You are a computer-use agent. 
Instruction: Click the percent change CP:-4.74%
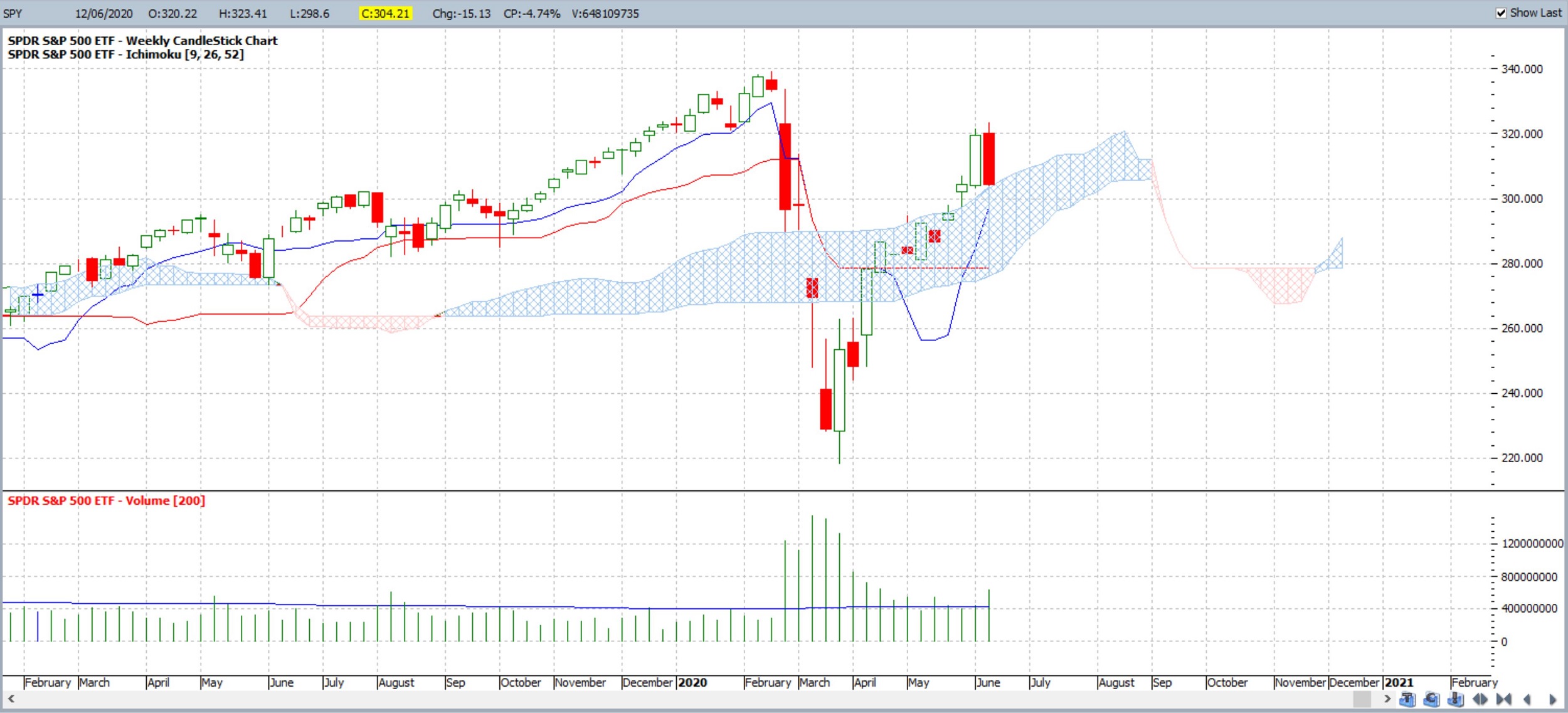[x=532, y=13]
